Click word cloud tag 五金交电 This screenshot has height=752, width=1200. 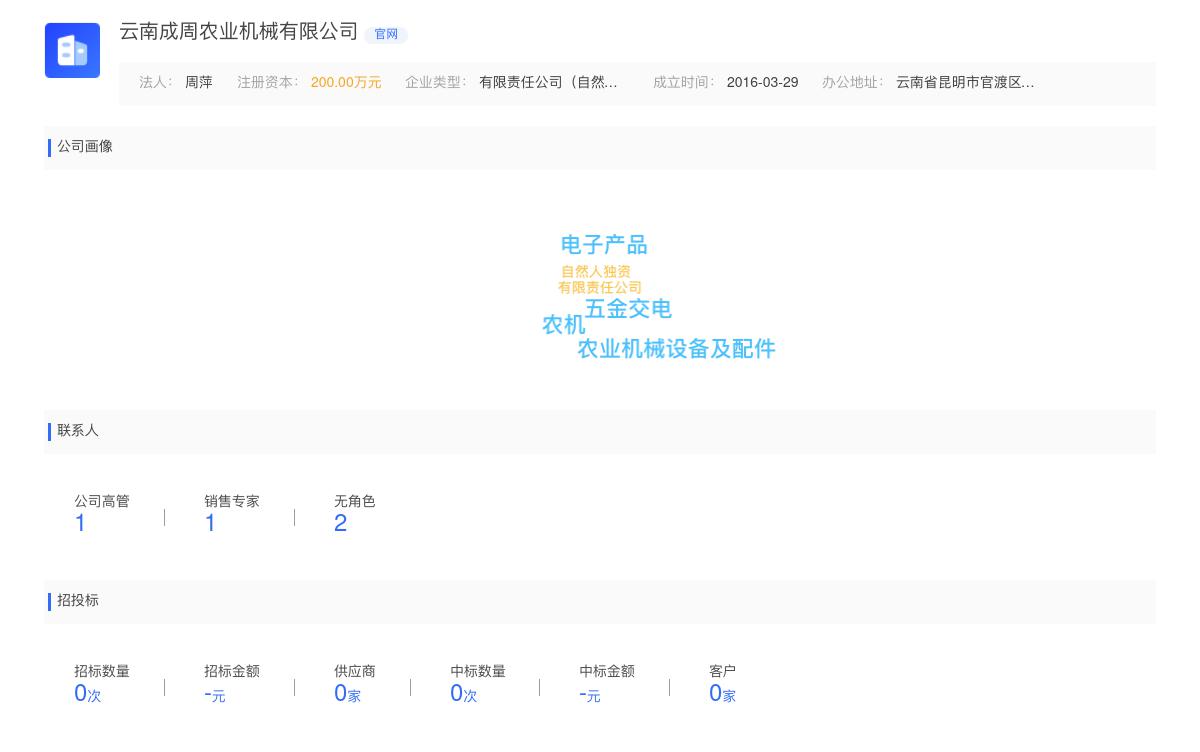pyautogui.click(x=628, y=309)
